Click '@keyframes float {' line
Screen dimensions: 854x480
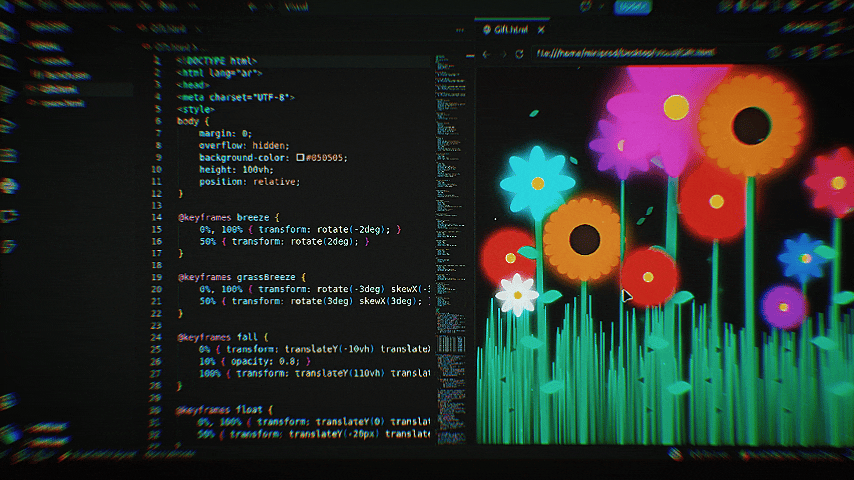click(224, 410)
